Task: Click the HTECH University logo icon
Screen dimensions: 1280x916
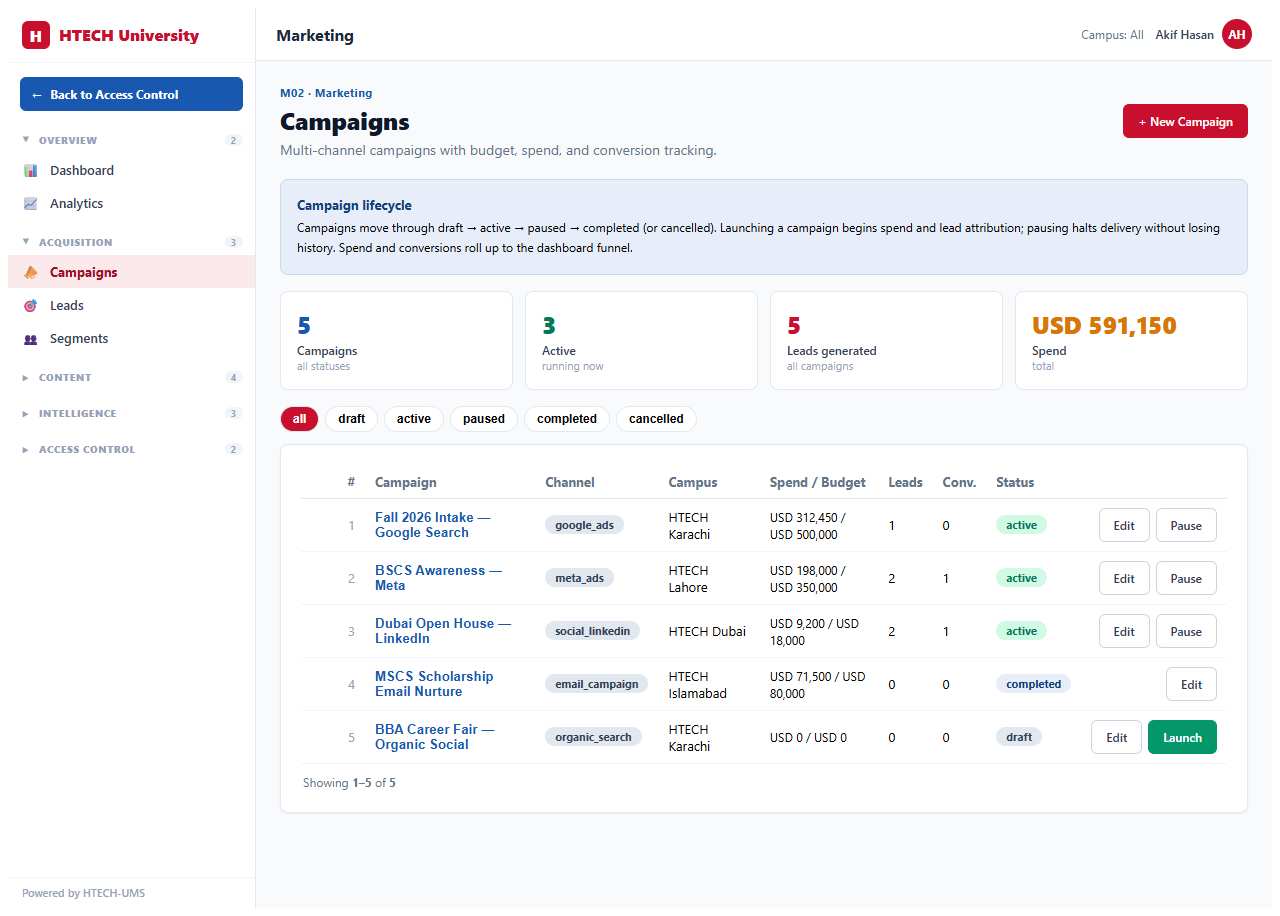Action: click(x=36, y=35)
